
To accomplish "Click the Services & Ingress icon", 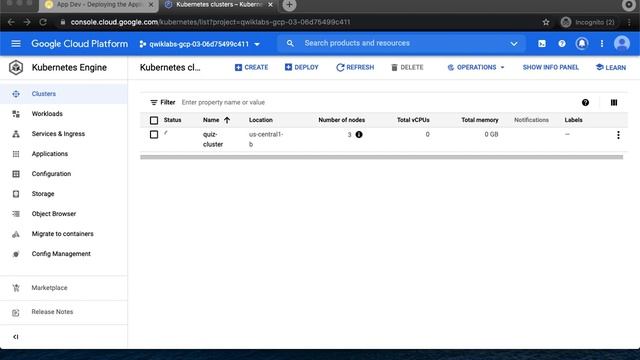I will click(16, 134).
